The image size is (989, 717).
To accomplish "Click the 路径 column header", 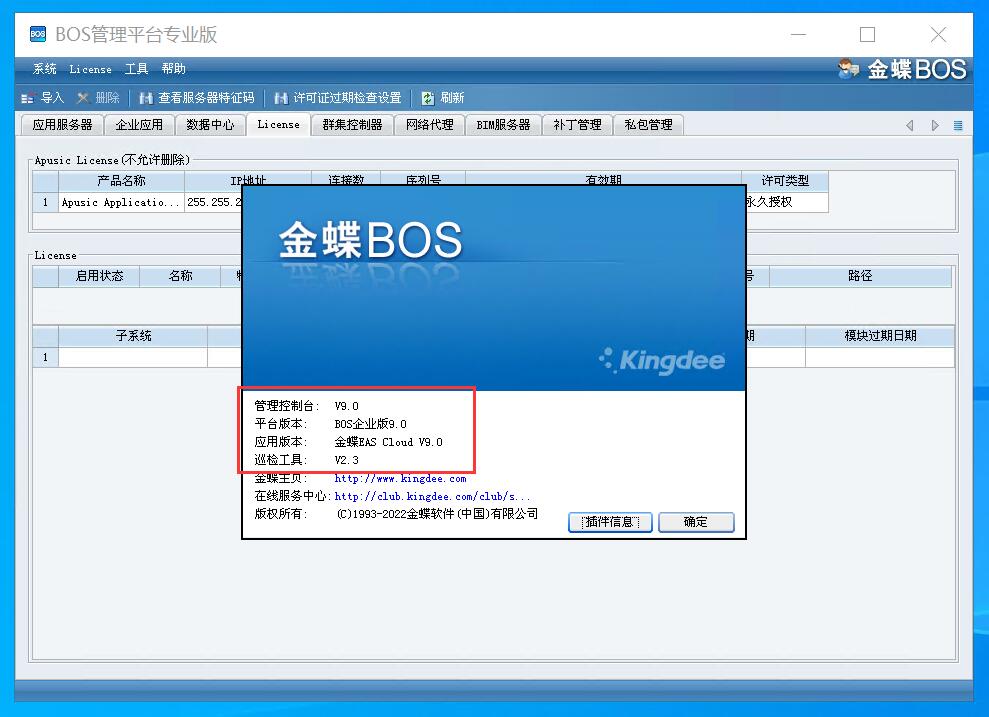I will 860,276.
